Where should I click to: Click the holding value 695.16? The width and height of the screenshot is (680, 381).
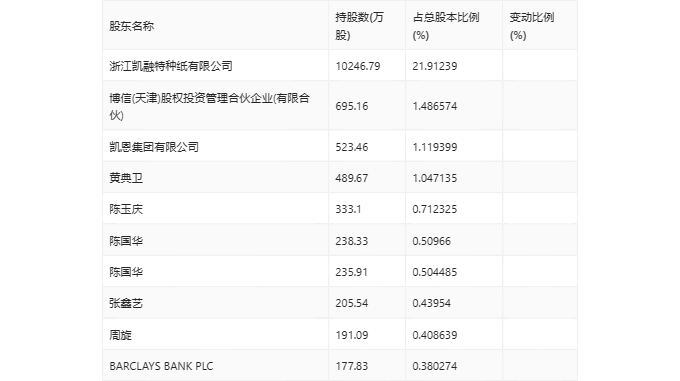tap(352, 106)
